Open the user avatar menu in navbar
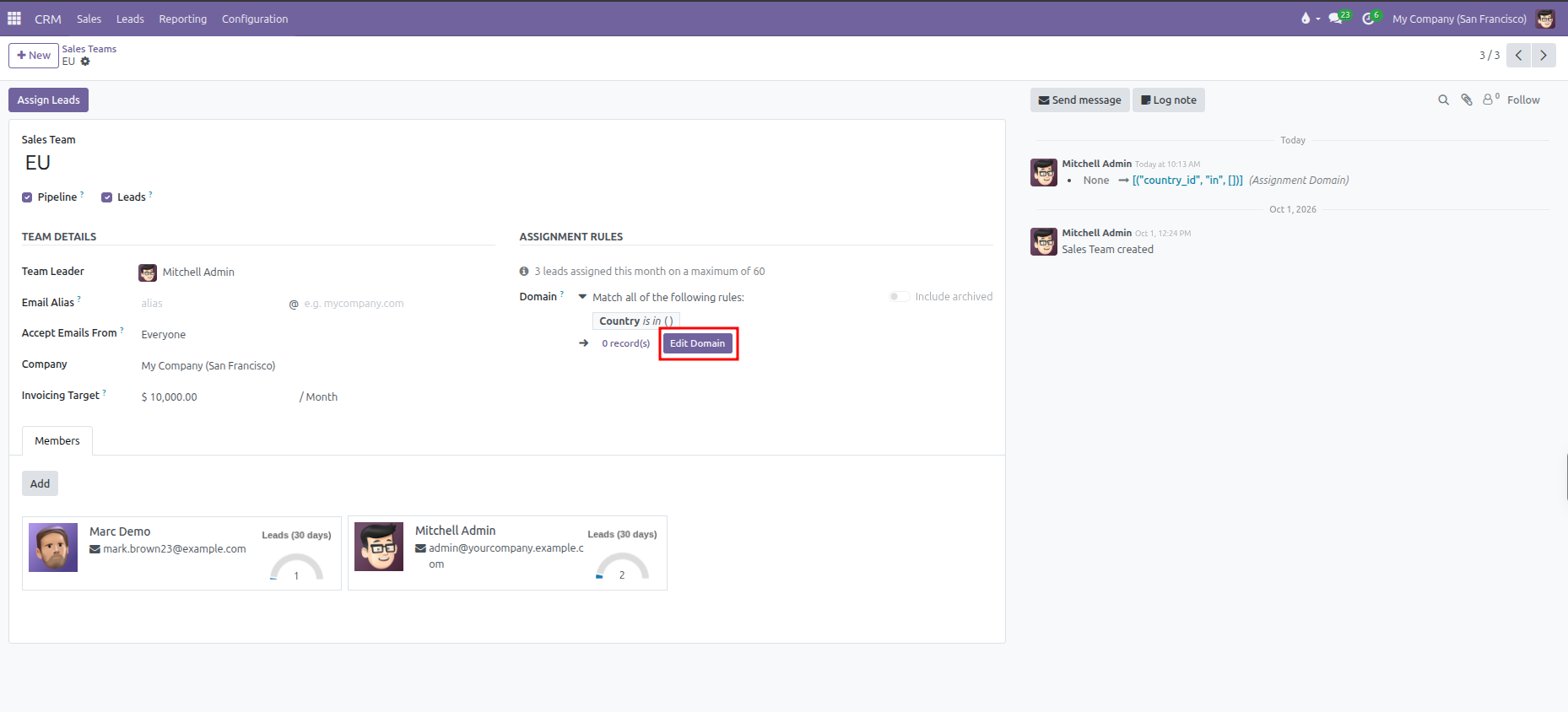The image size is (1568, 712). [x=1545, y=19]
